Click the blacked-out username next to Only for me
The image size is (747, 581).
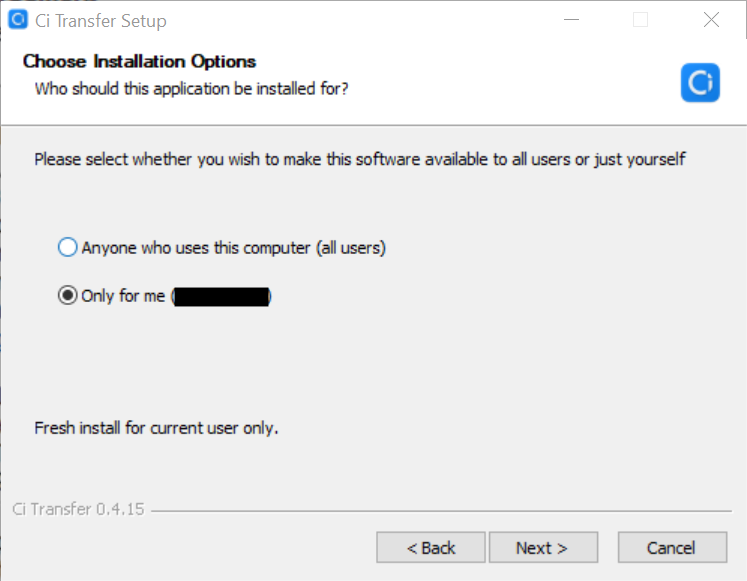pos(222,297)
